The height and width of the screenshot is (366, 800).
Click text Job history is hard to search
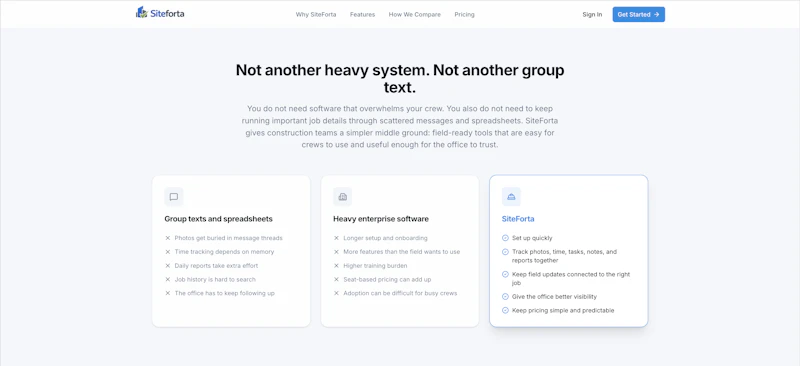coord(215,279)
